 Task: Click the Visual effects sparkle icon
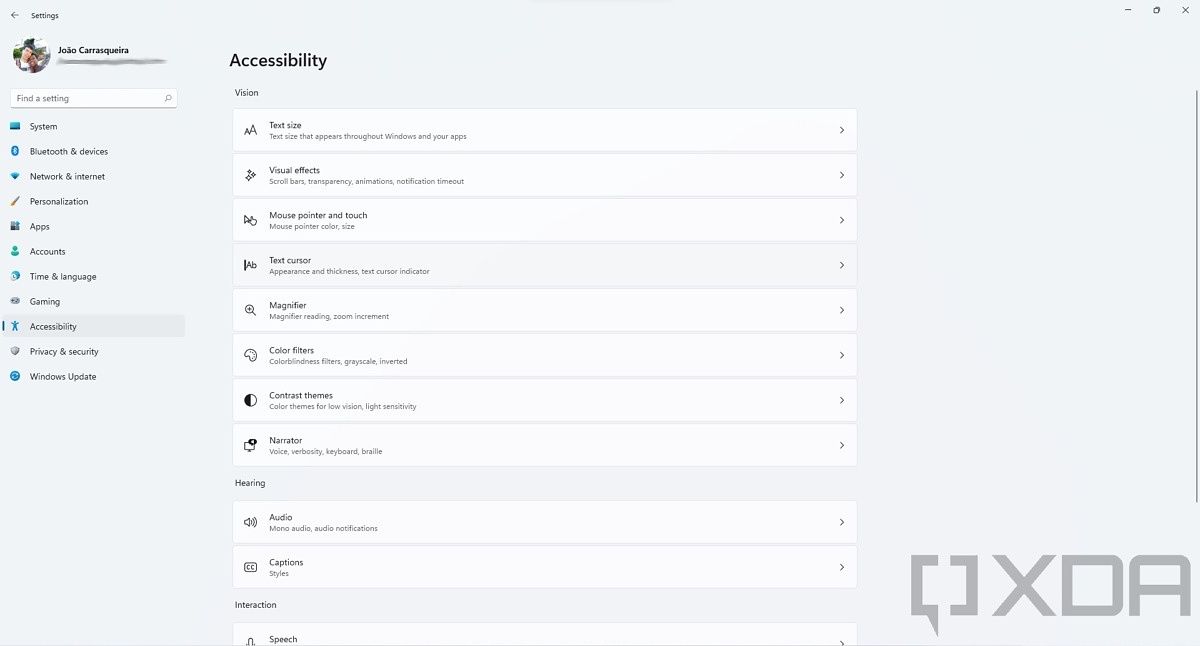click(250, 175)
